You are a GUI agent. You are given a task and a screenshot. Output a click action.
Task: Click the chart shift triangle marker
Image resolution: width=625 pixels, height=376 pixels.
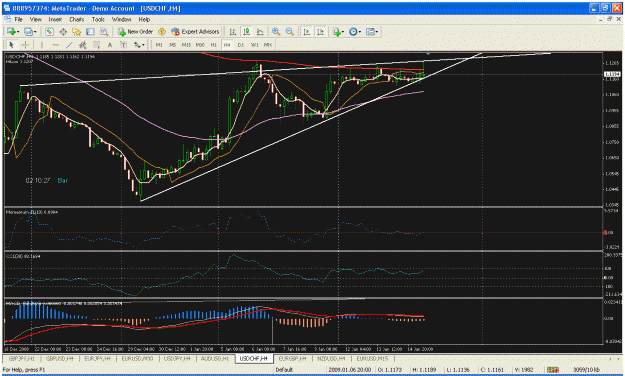[428, 53]
